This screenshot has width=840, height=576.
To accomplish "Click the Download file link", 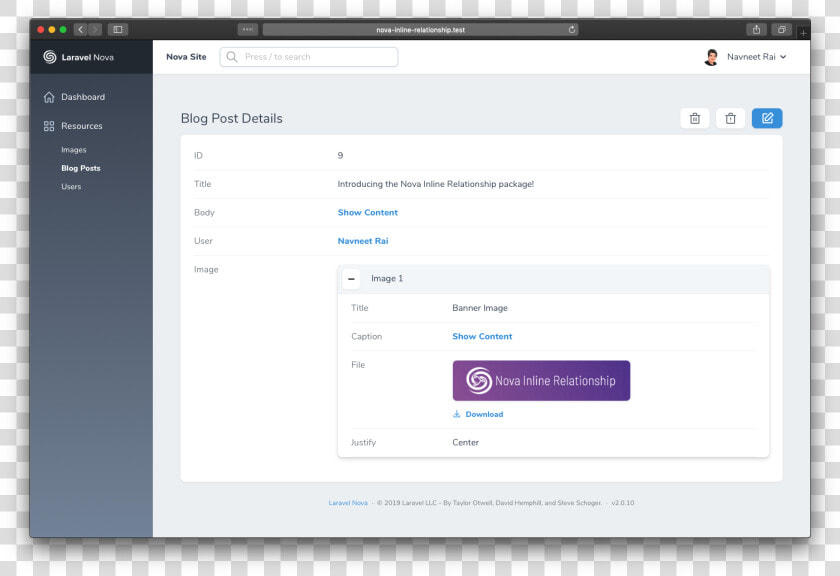I will (x=484, y=414).
